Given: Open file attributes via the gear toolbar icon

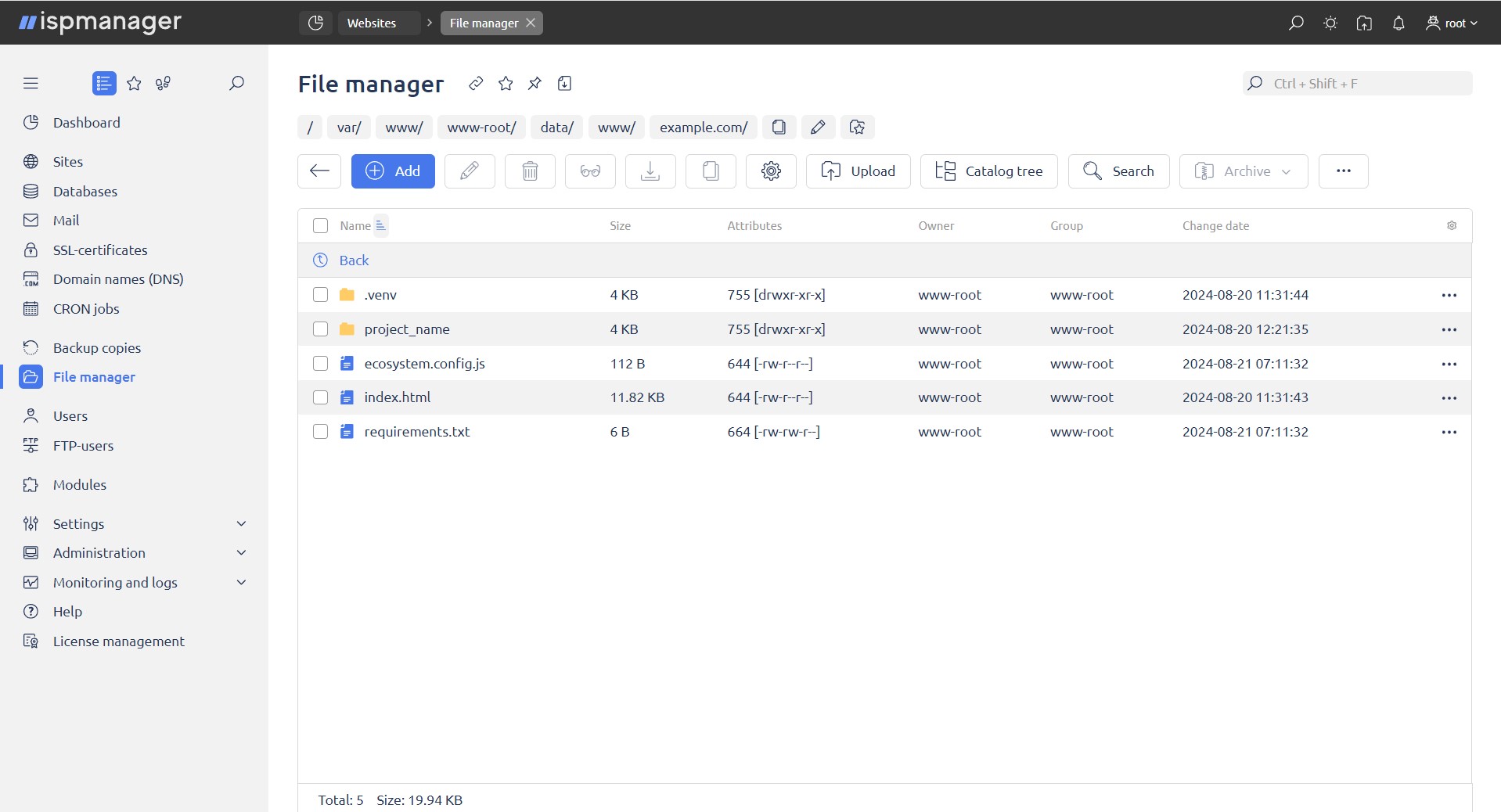Looking at the screenshot, I should 771,171.
